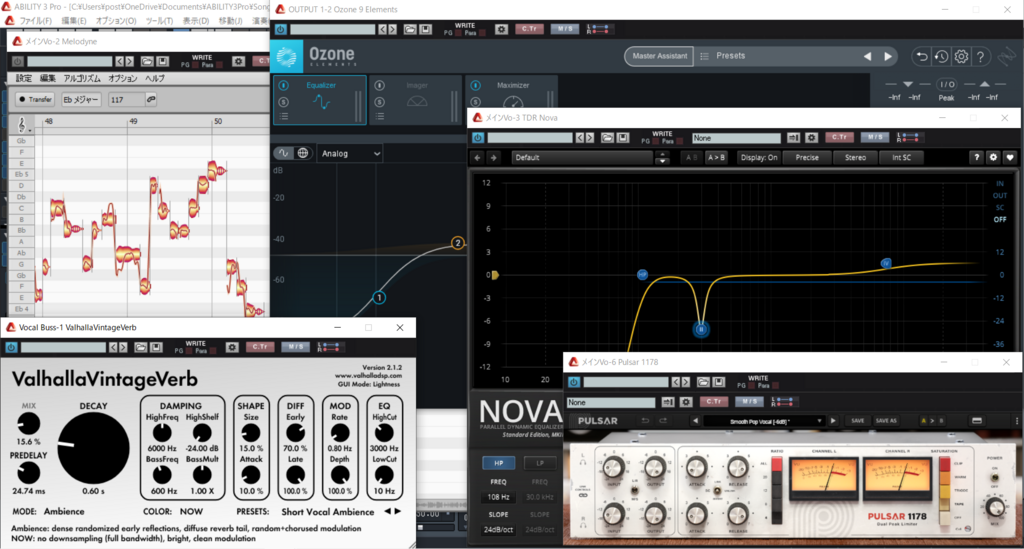Click the Melodyne link chain icon next to 117
Image resolution: width=1024 pixels, height=549 pixels.
click(x=151, y=99)
